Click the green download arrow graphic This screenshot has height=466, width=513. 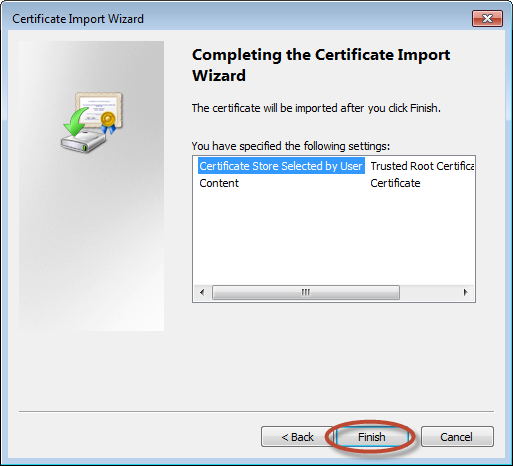pyautogui.click(x=76, y=121)
